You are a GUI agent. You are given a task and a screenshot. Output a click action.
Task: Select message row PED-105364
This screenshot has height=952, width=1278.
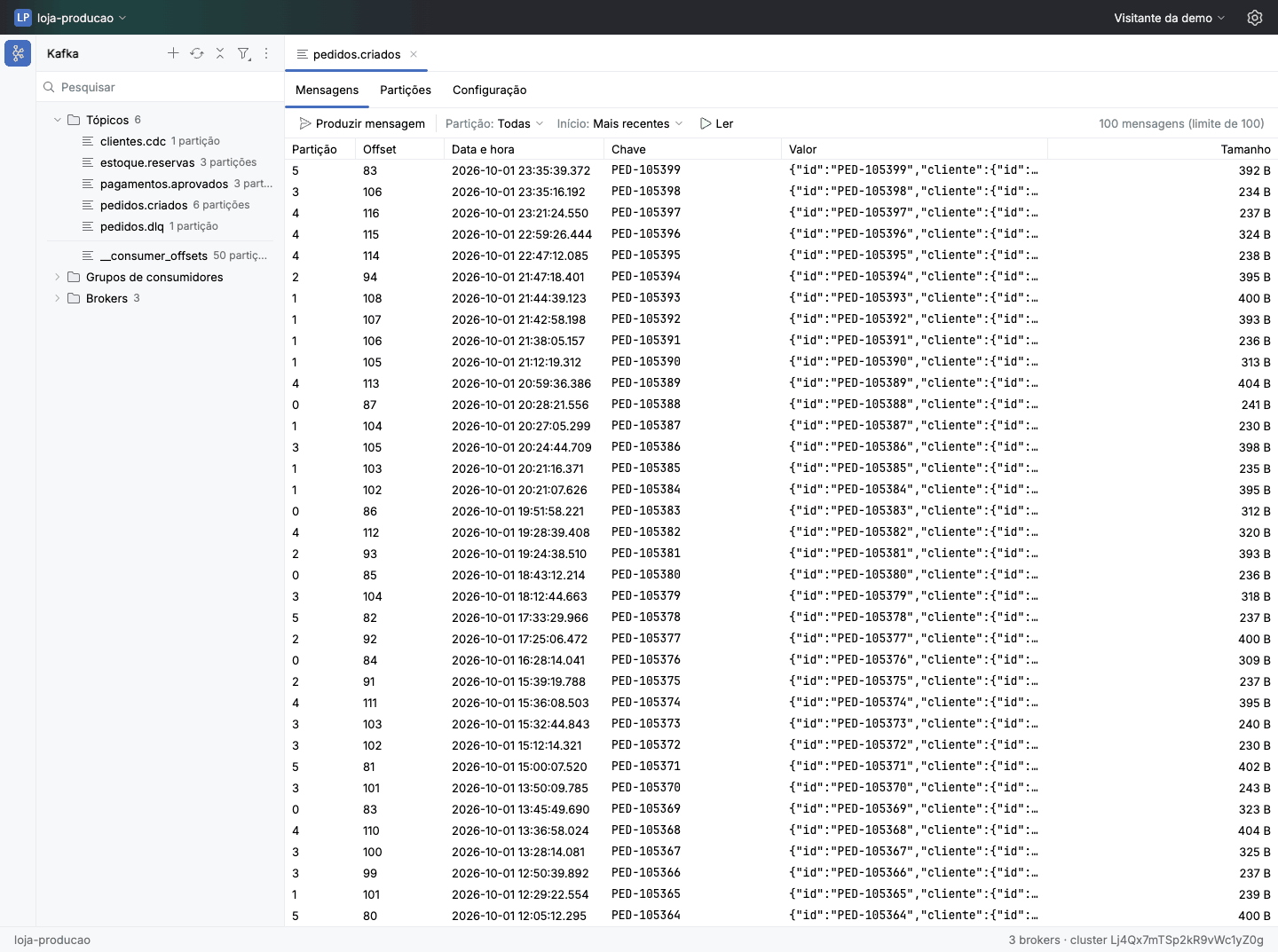coord(781,916)
